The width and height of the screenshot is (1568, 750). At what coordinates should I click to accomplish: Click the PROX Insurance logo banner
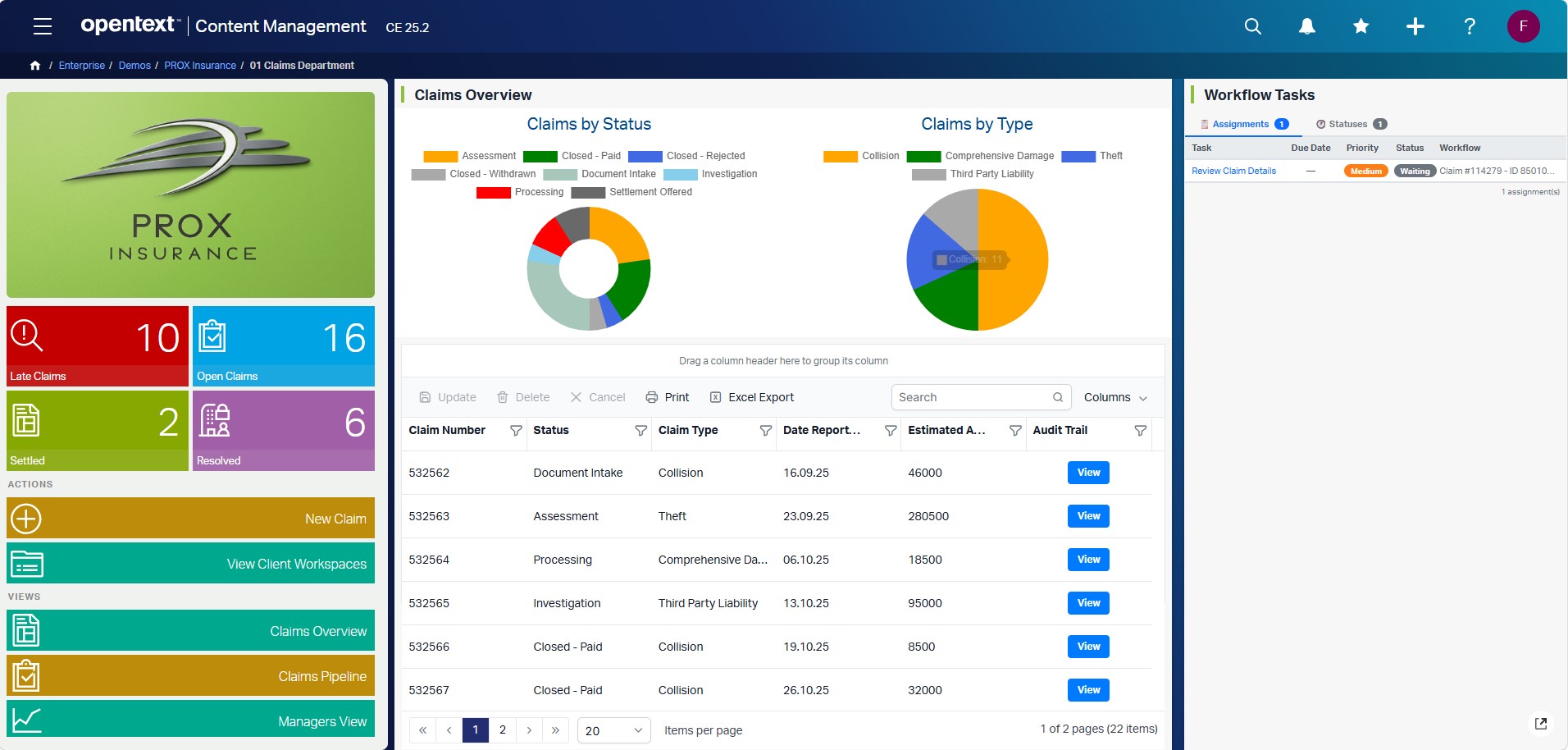[x=190, y=194]
